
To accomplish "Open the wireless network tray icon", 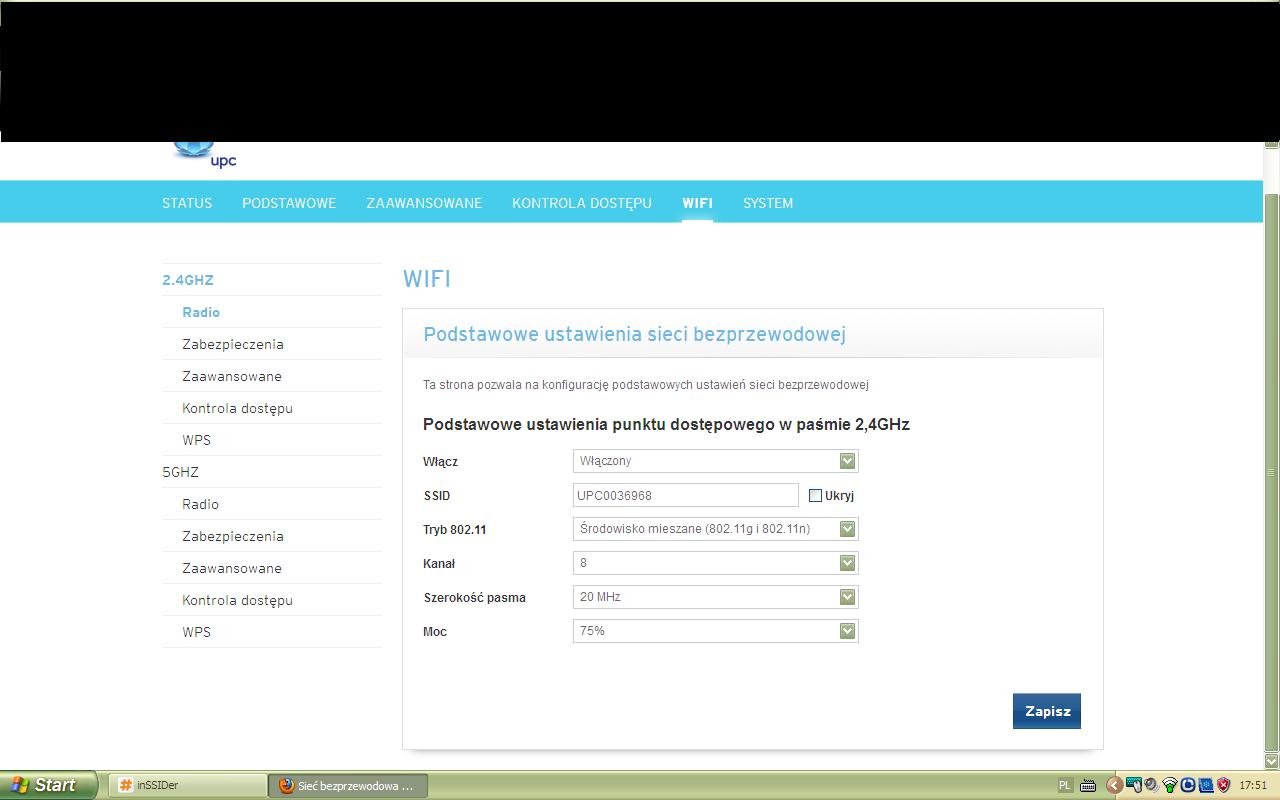I will (1170, 785).
